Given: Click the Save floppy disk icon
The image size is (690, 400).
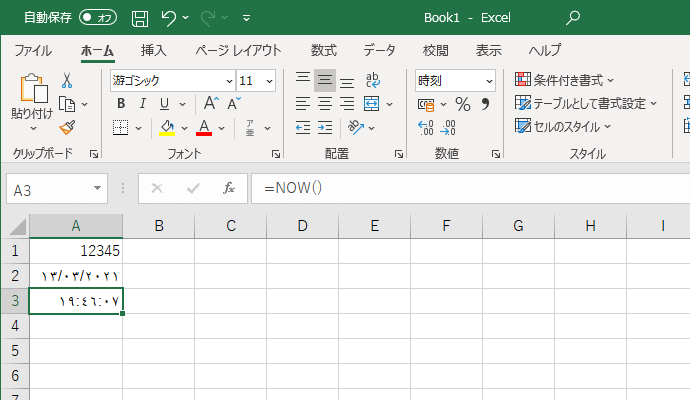Looking at the screenshot, I should (x=140, y=18).
